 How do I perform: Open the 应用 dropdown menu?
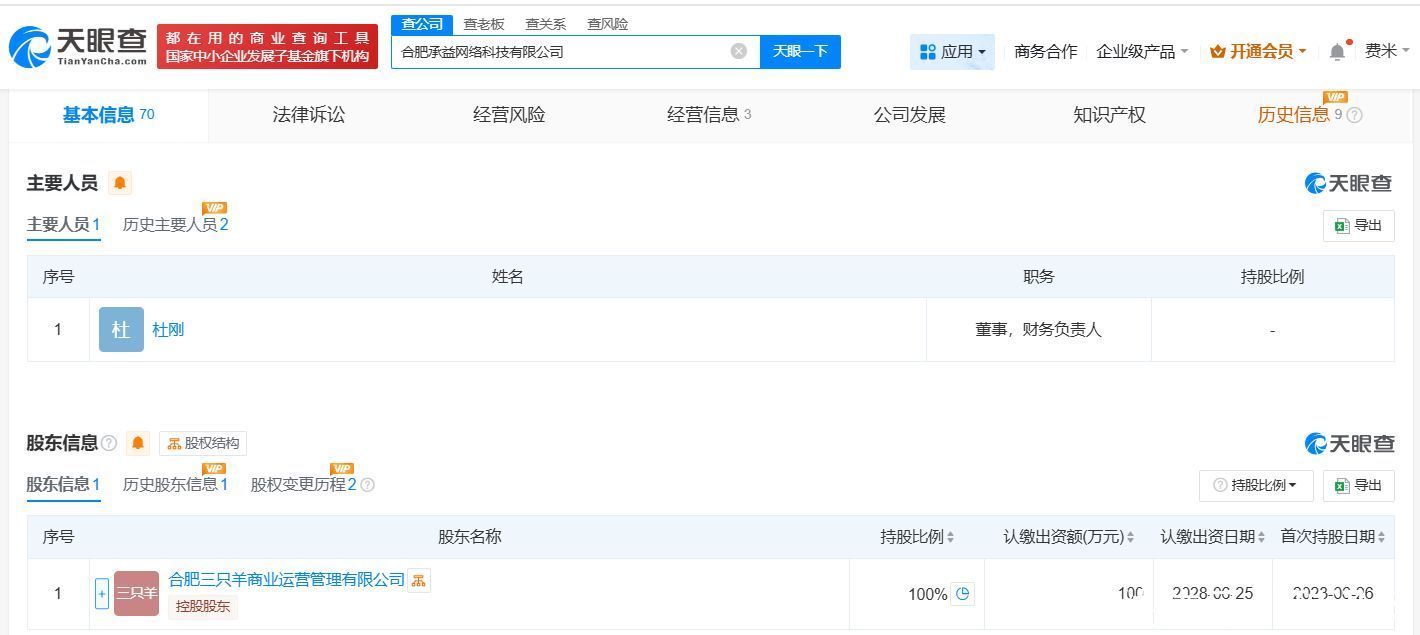952,51
